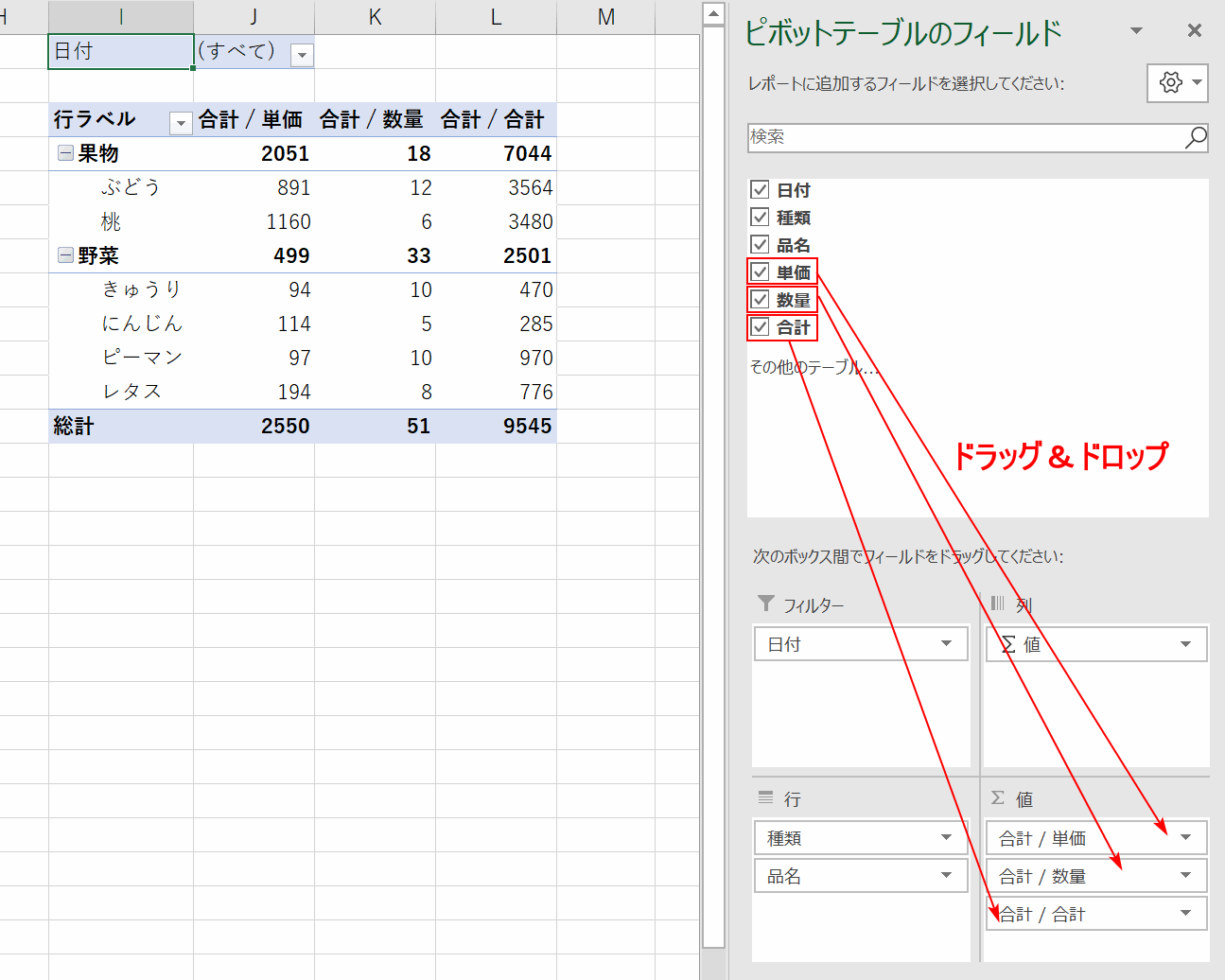Open the task pane options arrow

[1136, 31]
